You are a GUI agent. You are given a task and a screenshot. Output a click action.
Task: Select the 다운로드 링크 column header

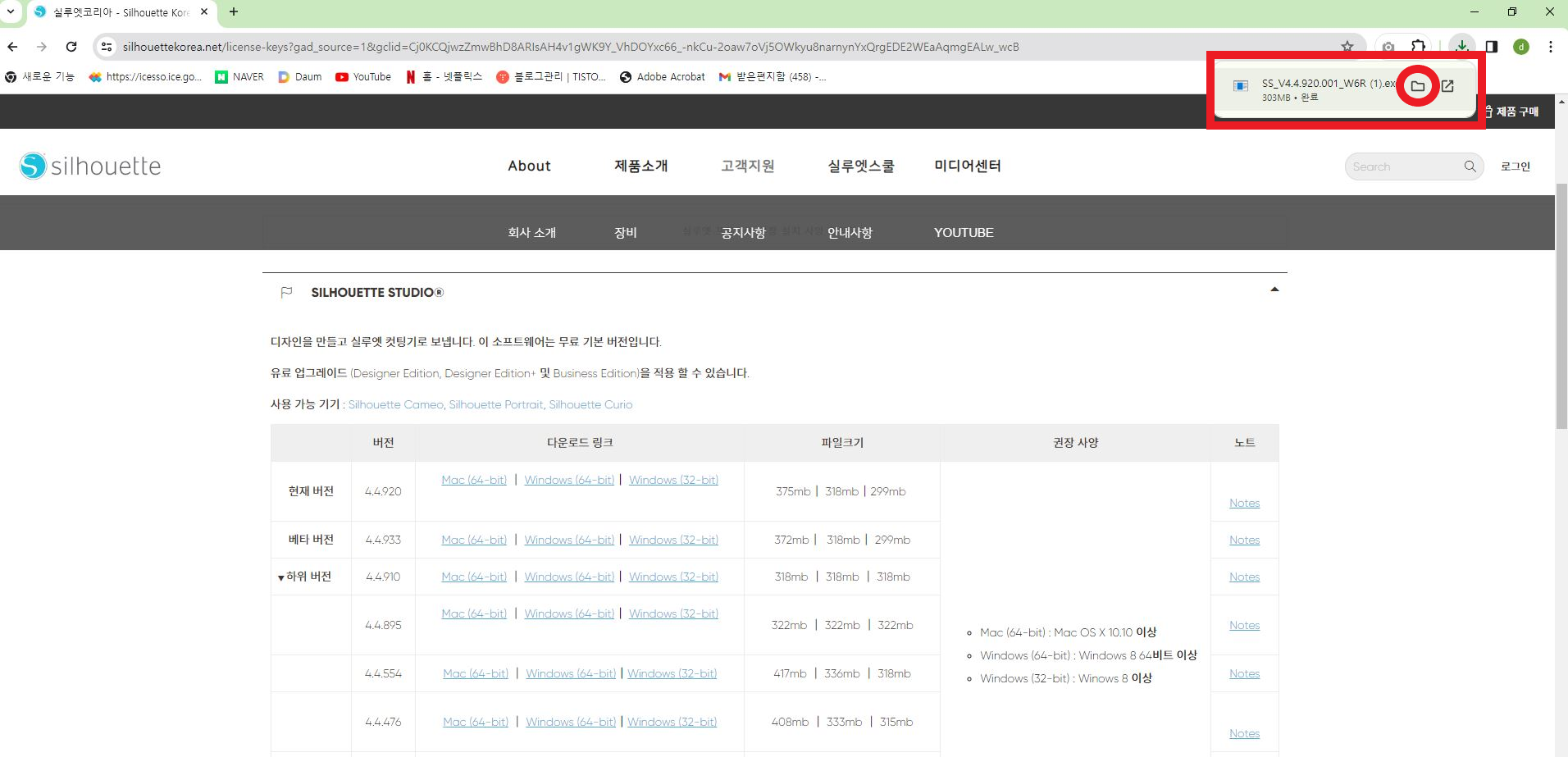point(580,443)
